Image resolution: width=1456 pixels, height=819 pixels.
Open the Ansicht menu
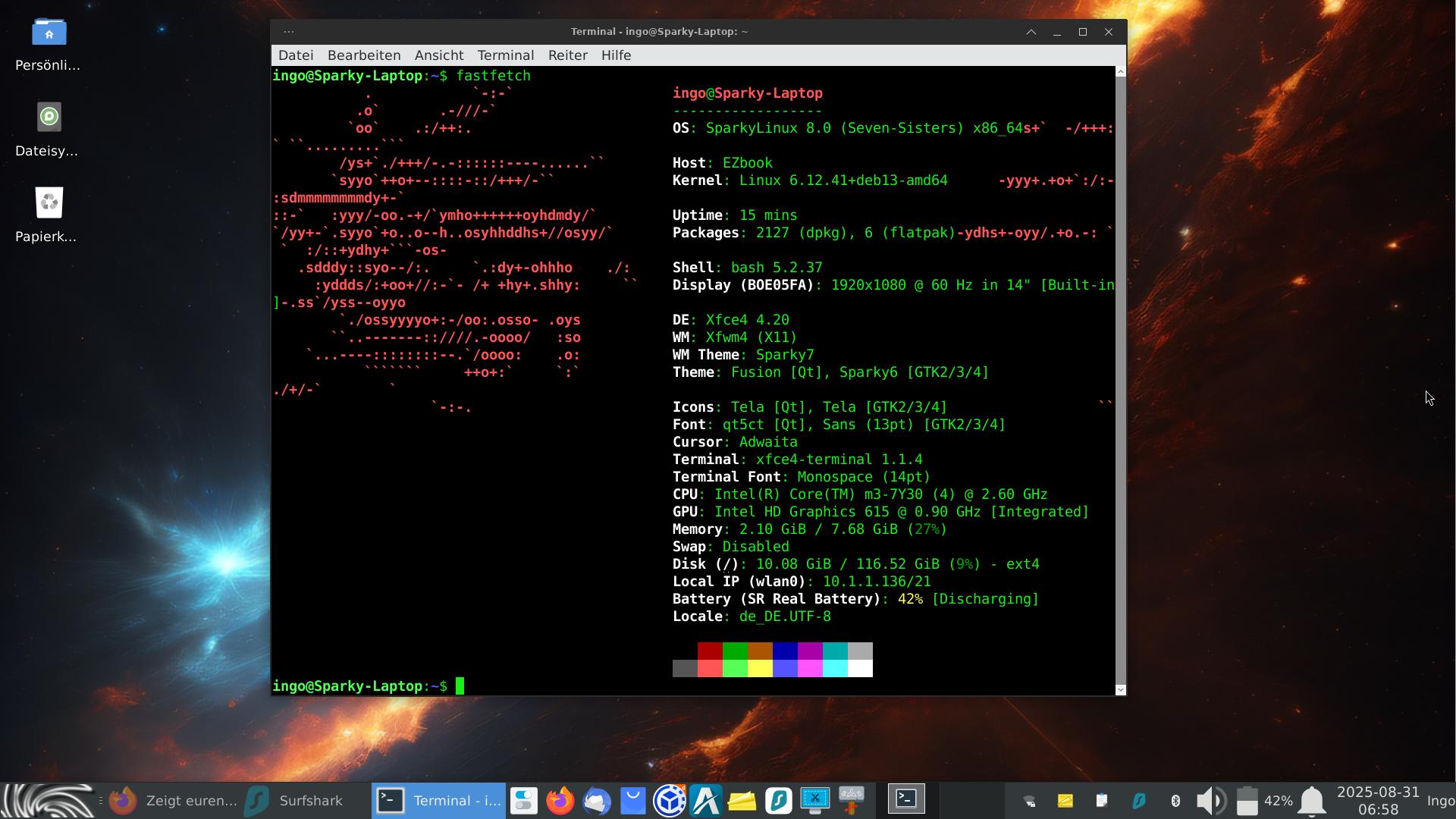438,55
